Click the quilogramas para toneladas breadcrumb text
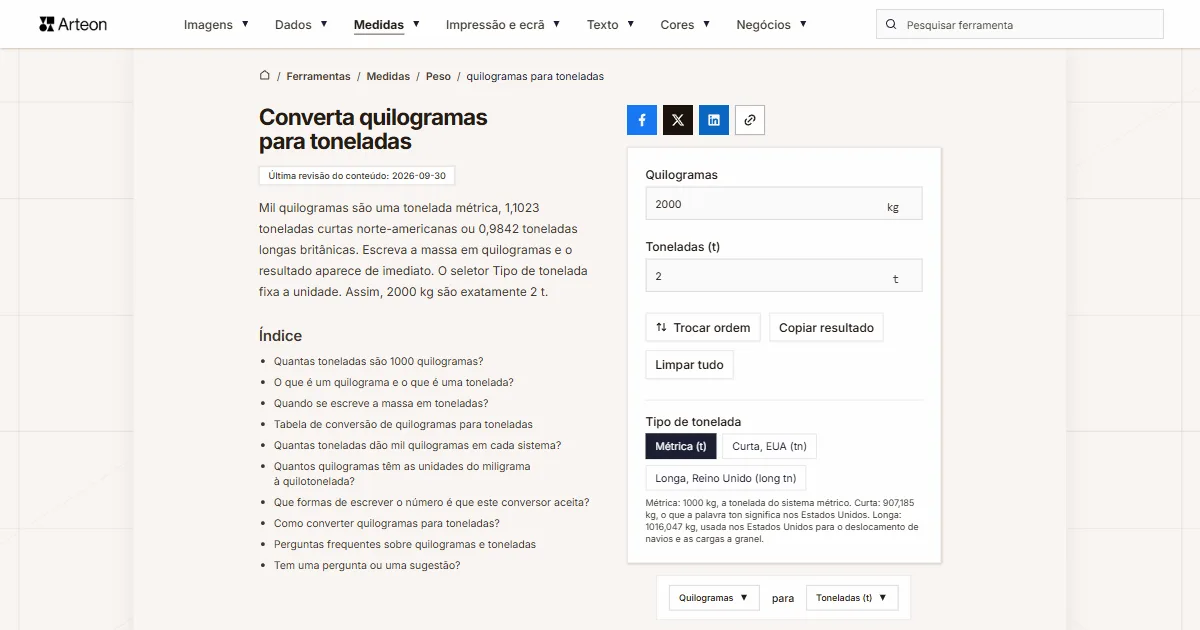 pos(535,76)
